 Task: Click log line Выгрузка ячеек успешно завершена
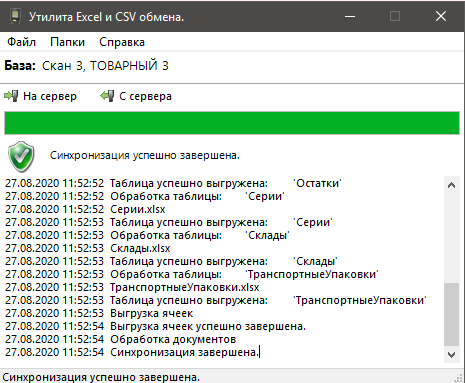click(x=155, y=326)
